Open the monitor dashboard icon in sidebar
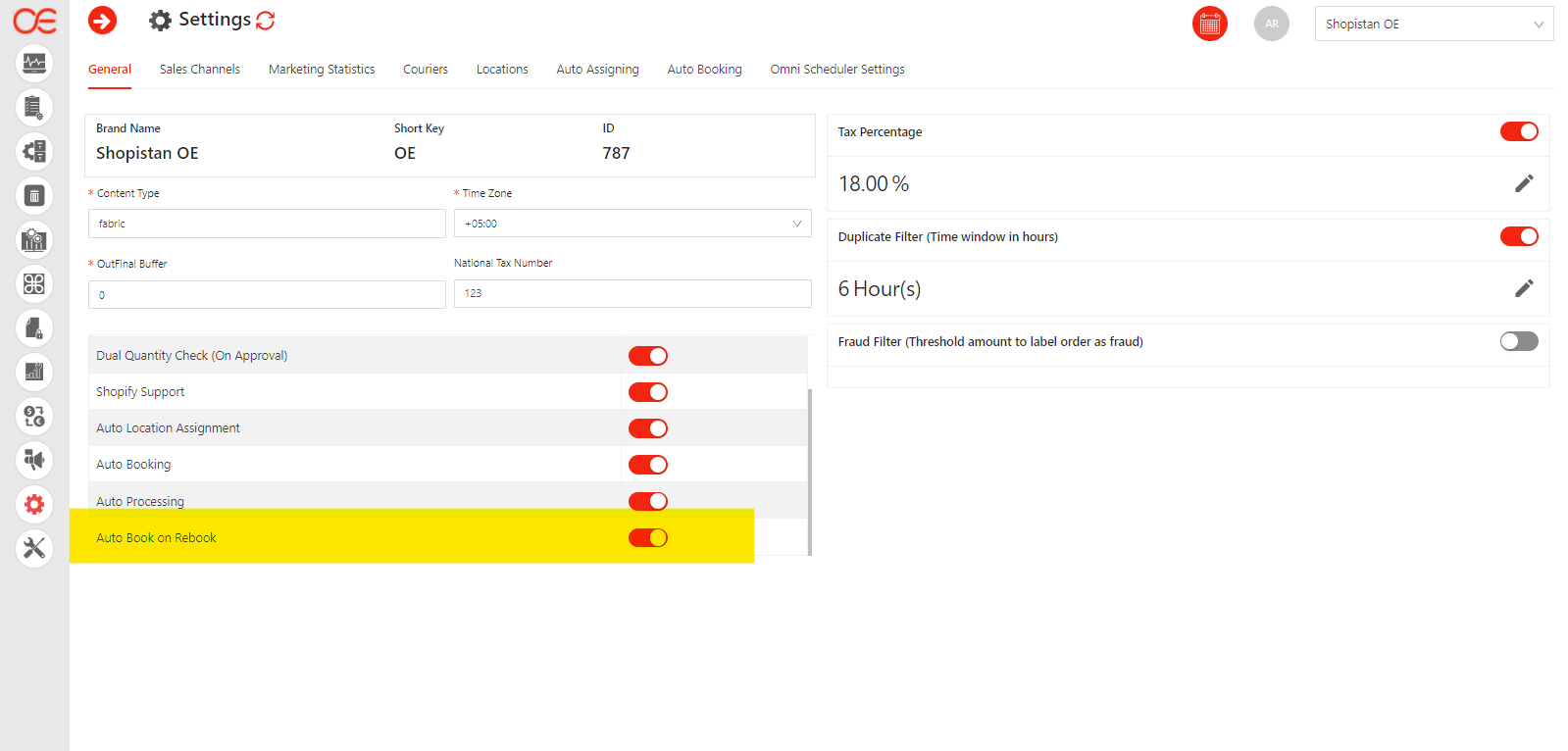This screenshot has width=1568, height=751. tap(34, 64)
